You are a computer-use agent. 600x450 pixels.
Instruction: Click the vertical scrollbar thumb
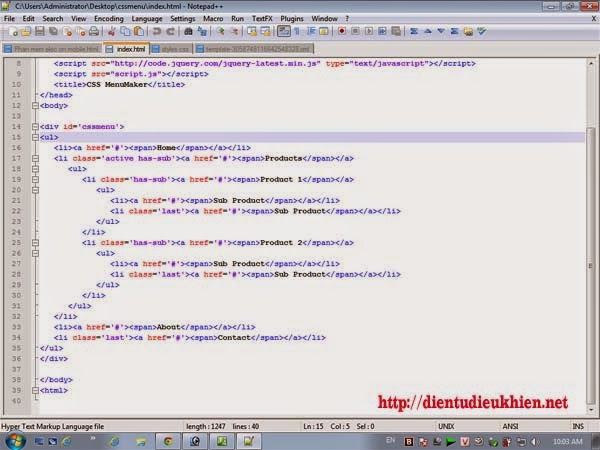(590, 266)
